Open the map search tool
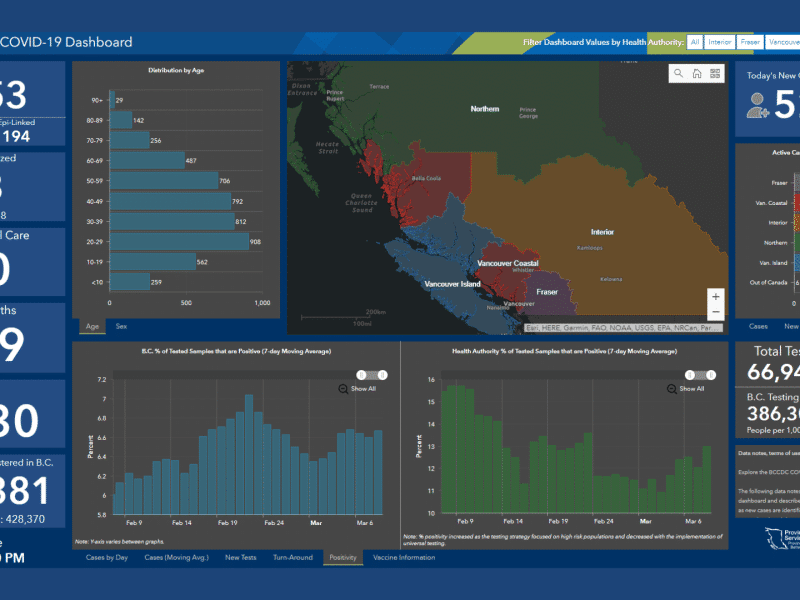 coord(679,73)
